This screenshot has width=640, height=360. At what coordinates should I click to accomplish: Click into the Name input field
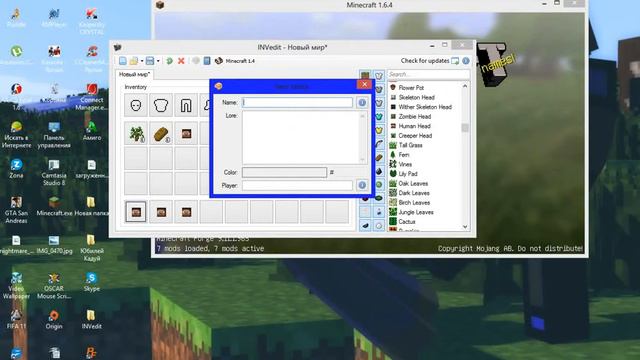pyautogui.click(x=297, y=102)
